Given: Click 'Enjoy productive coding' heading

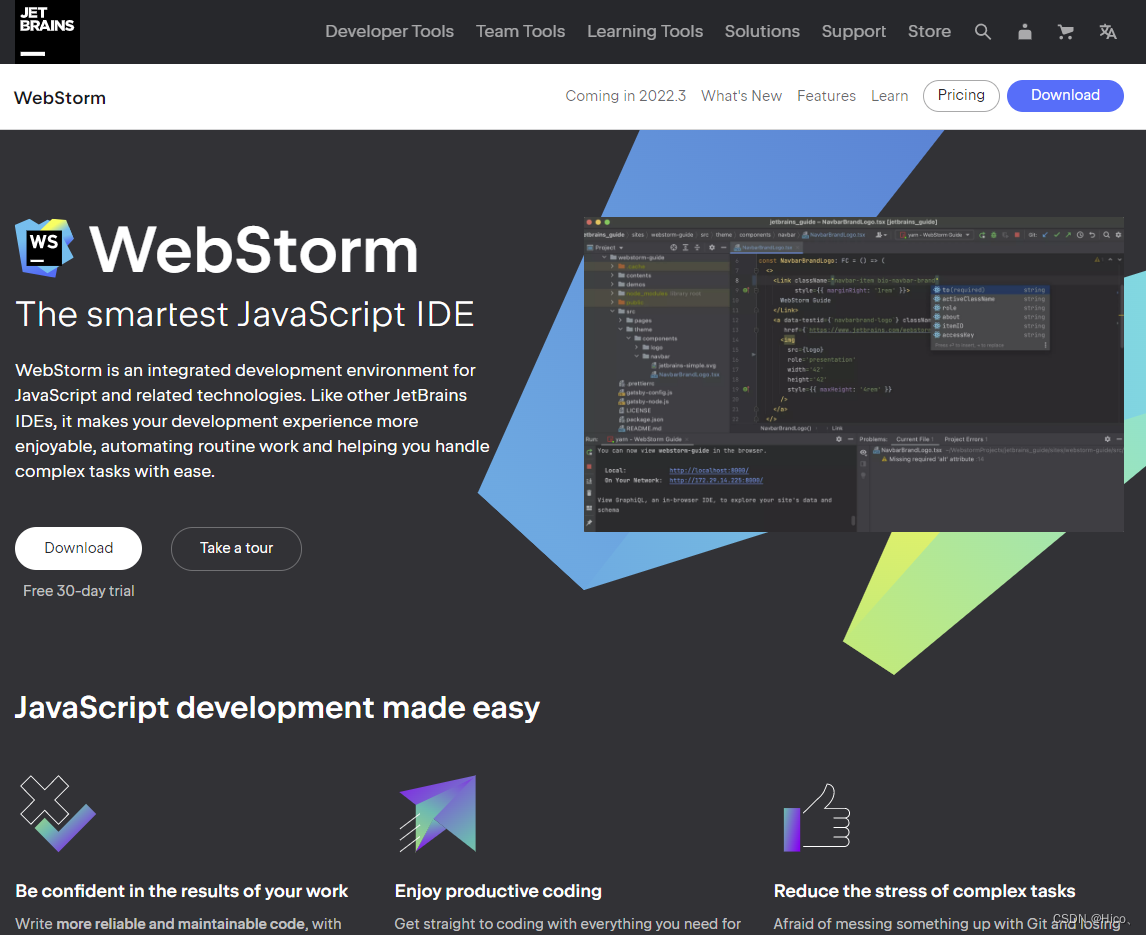Looking at the screenshot, I should click(x=498, y=891).
